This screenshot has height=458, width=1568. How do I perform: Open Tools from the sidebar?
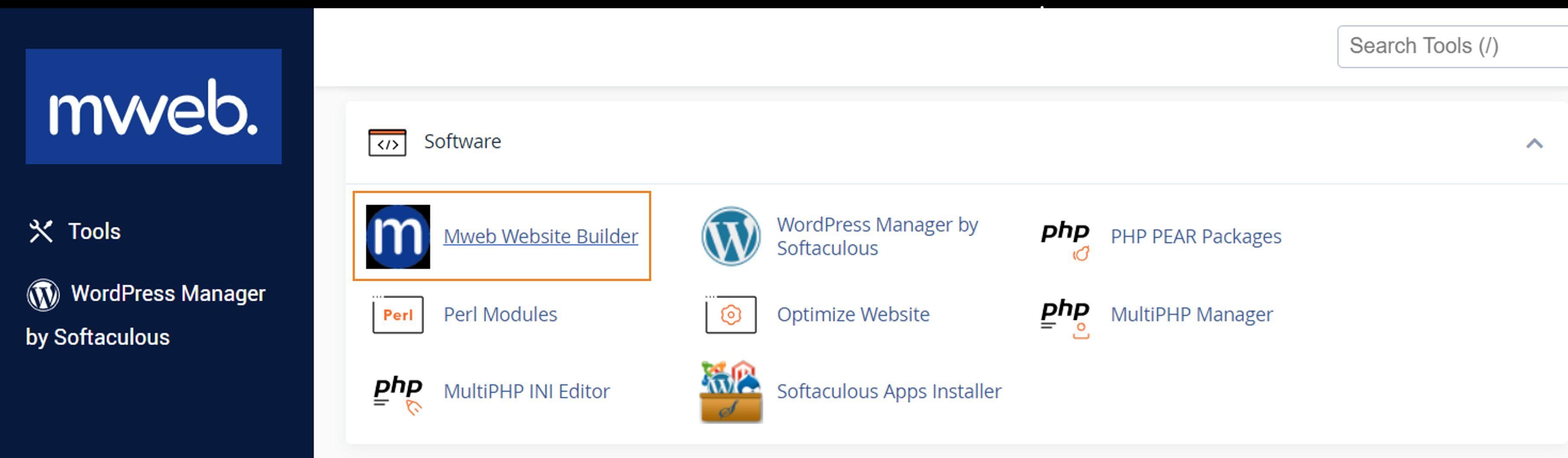coord(94,231)
